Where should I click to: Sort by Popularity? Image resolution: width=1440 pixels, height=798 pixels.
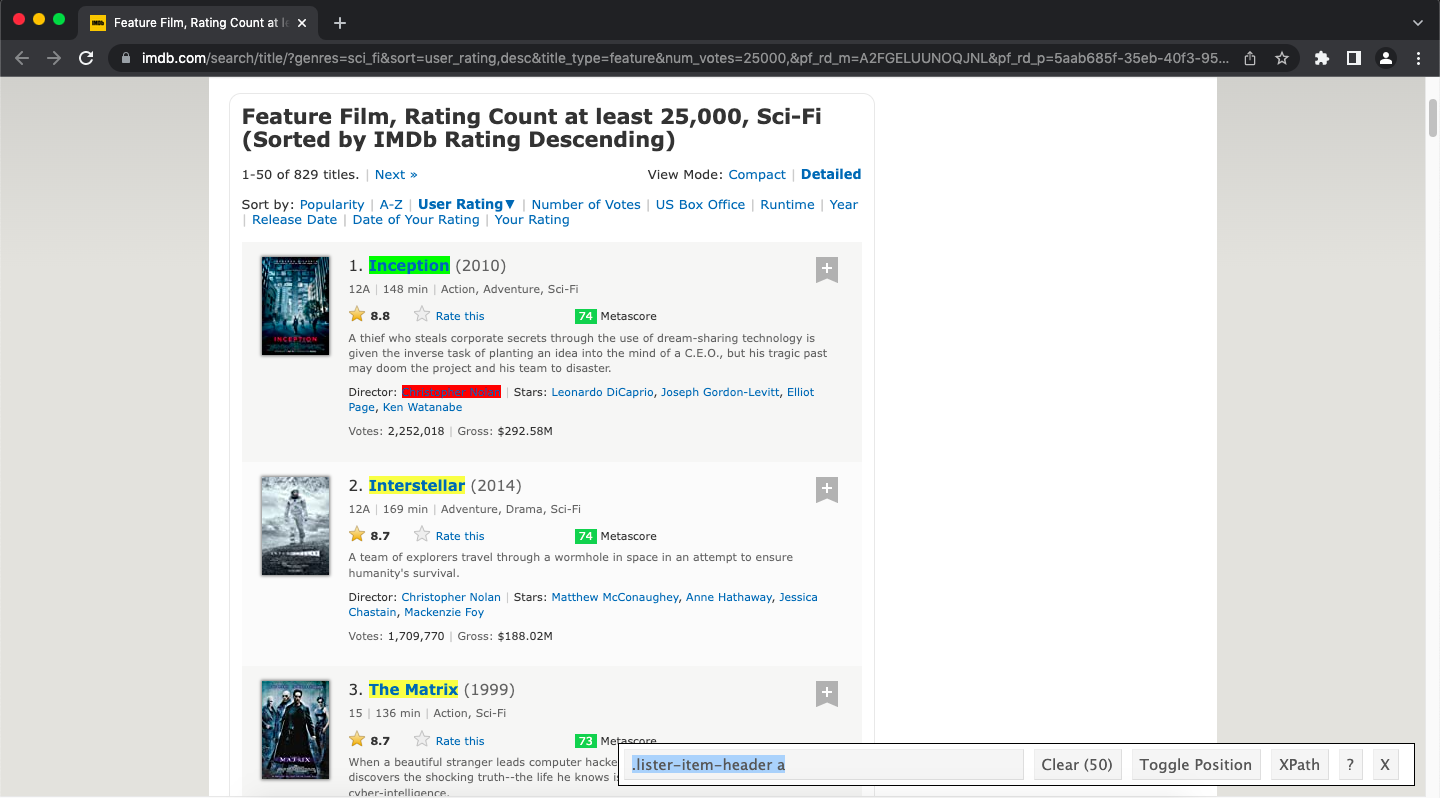coord(332,204)
